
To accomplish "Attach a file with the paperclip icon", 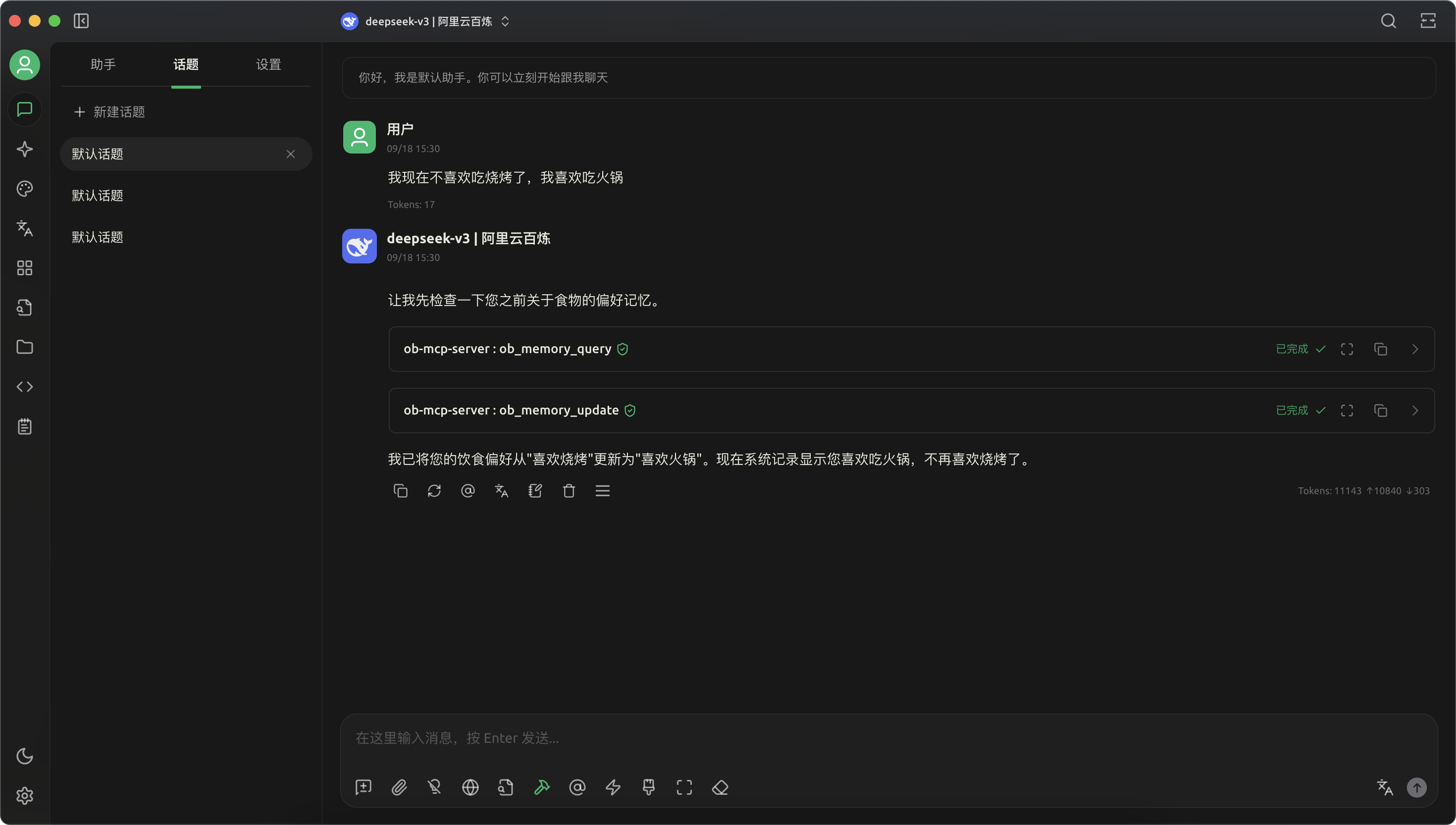I will 399,787.
